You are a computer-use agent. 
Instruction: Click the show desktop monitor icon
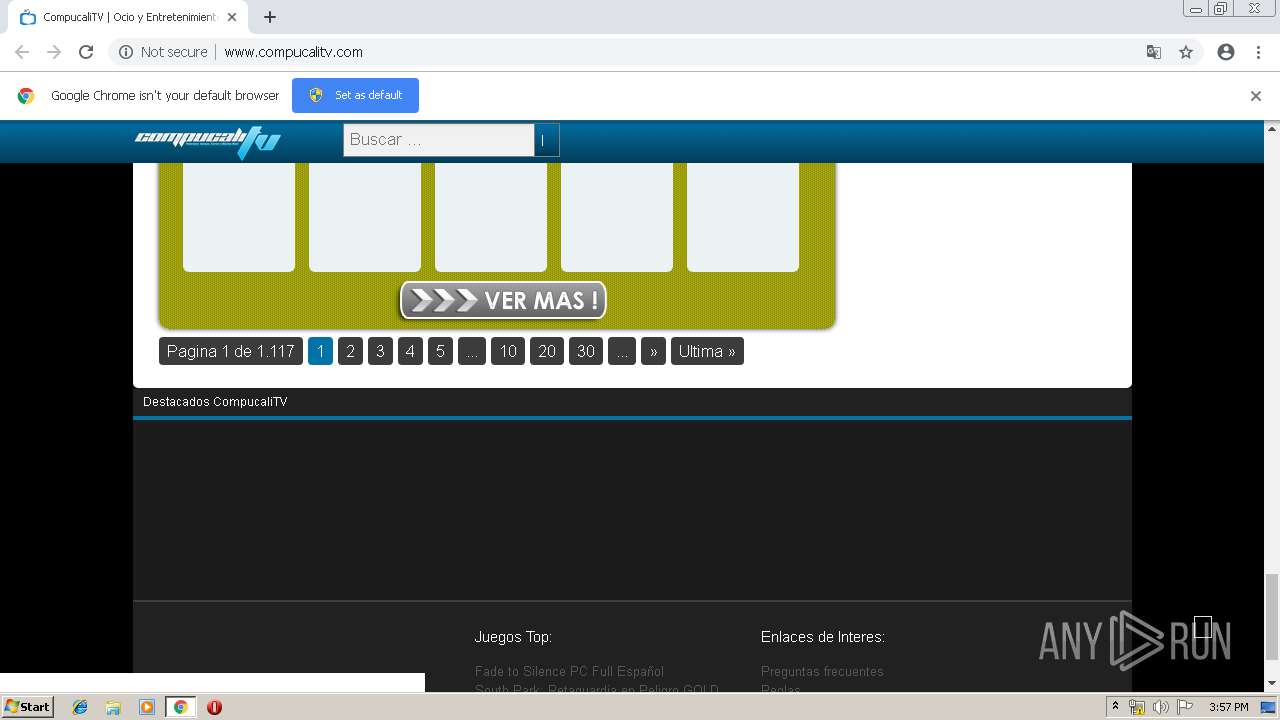coord(1267,707)
